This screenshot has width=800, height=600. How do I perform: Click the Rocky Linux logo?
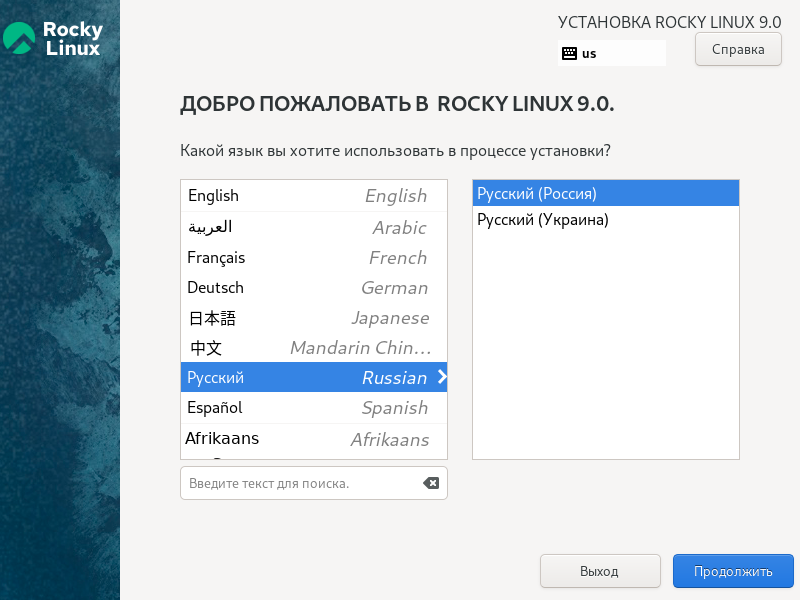point(53,38)
